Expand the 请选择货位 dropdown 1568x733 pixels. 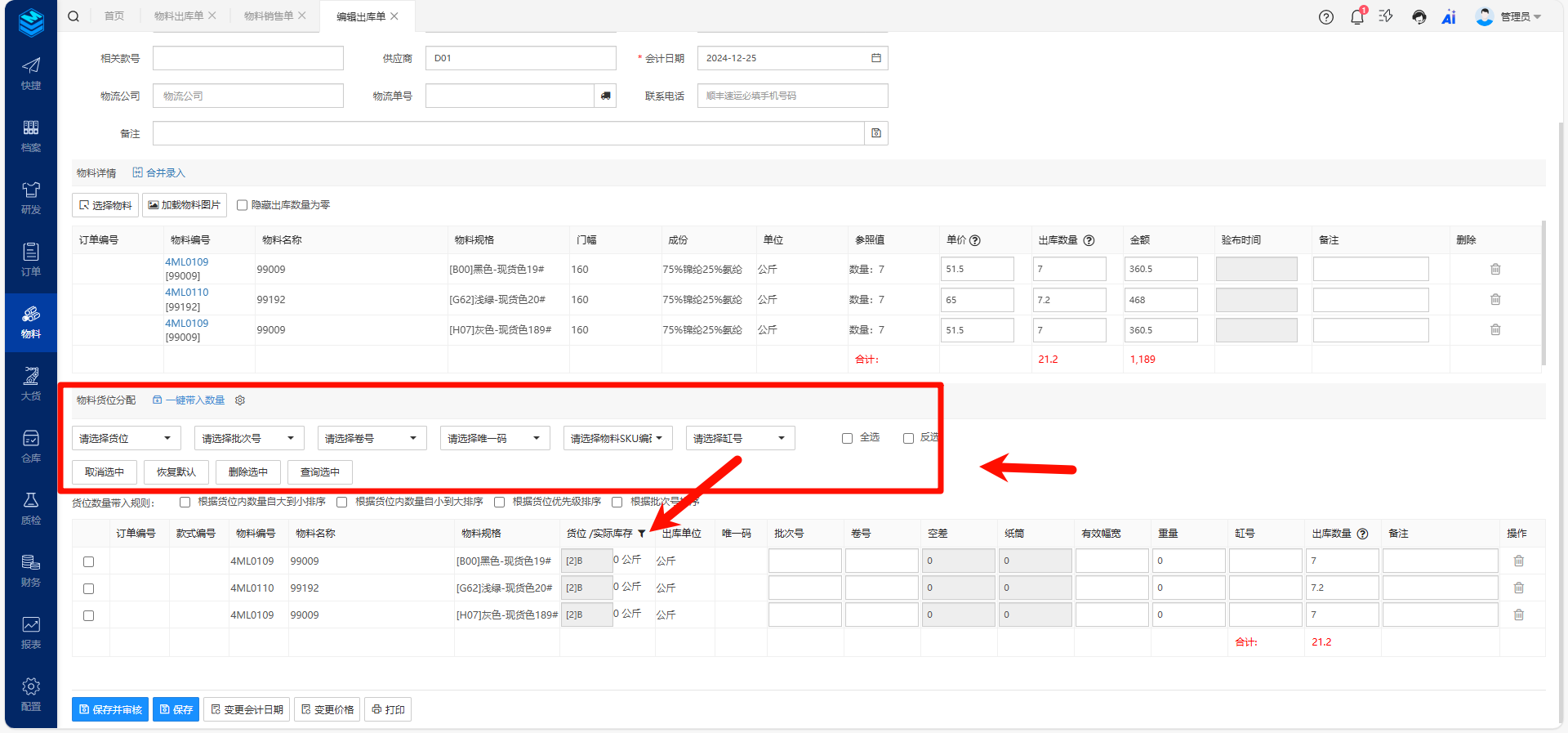pos(126,438)
